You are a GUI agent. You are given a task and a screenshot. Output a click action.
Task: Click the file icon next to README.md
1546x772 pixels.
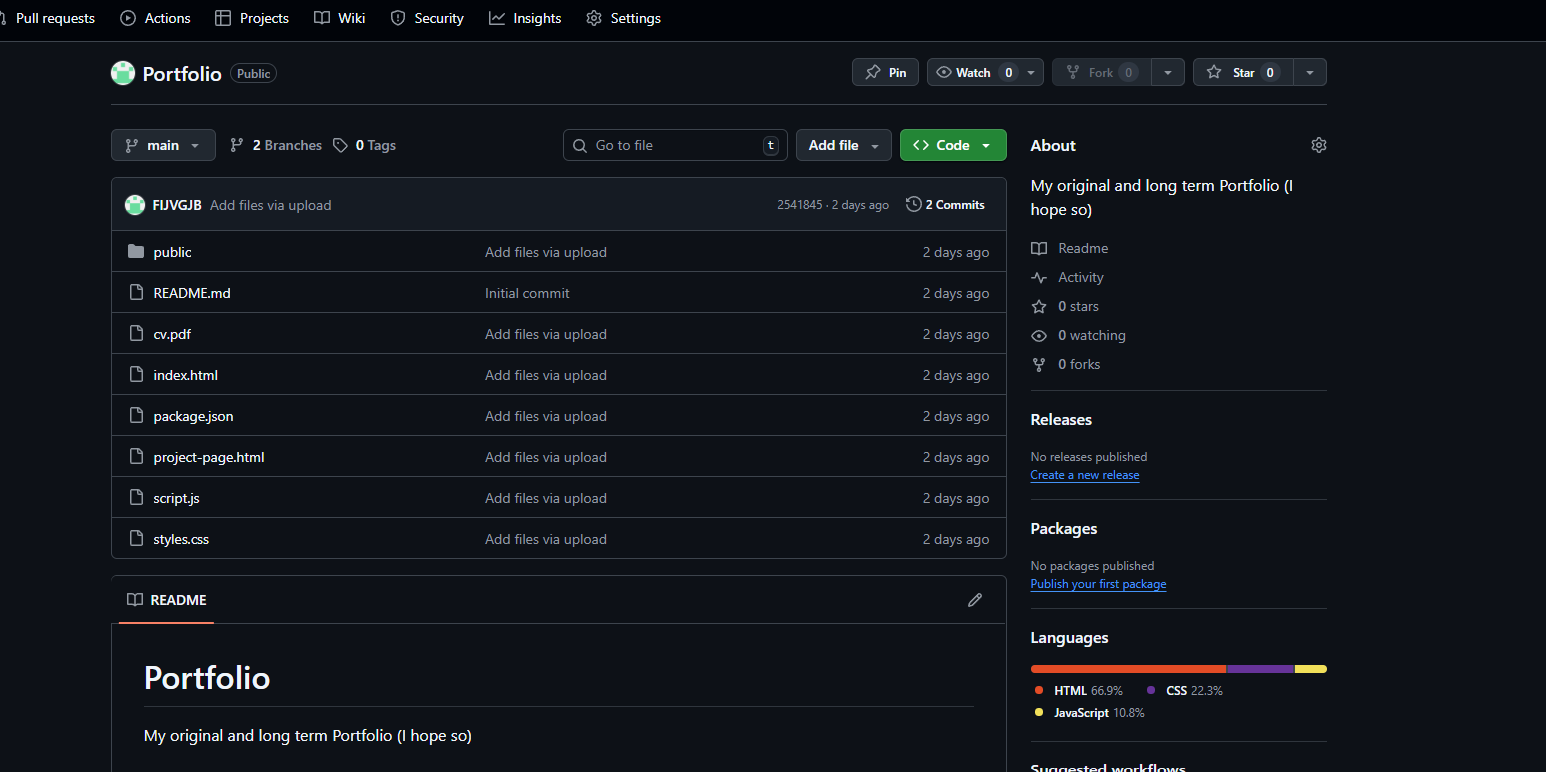[136, 292]
